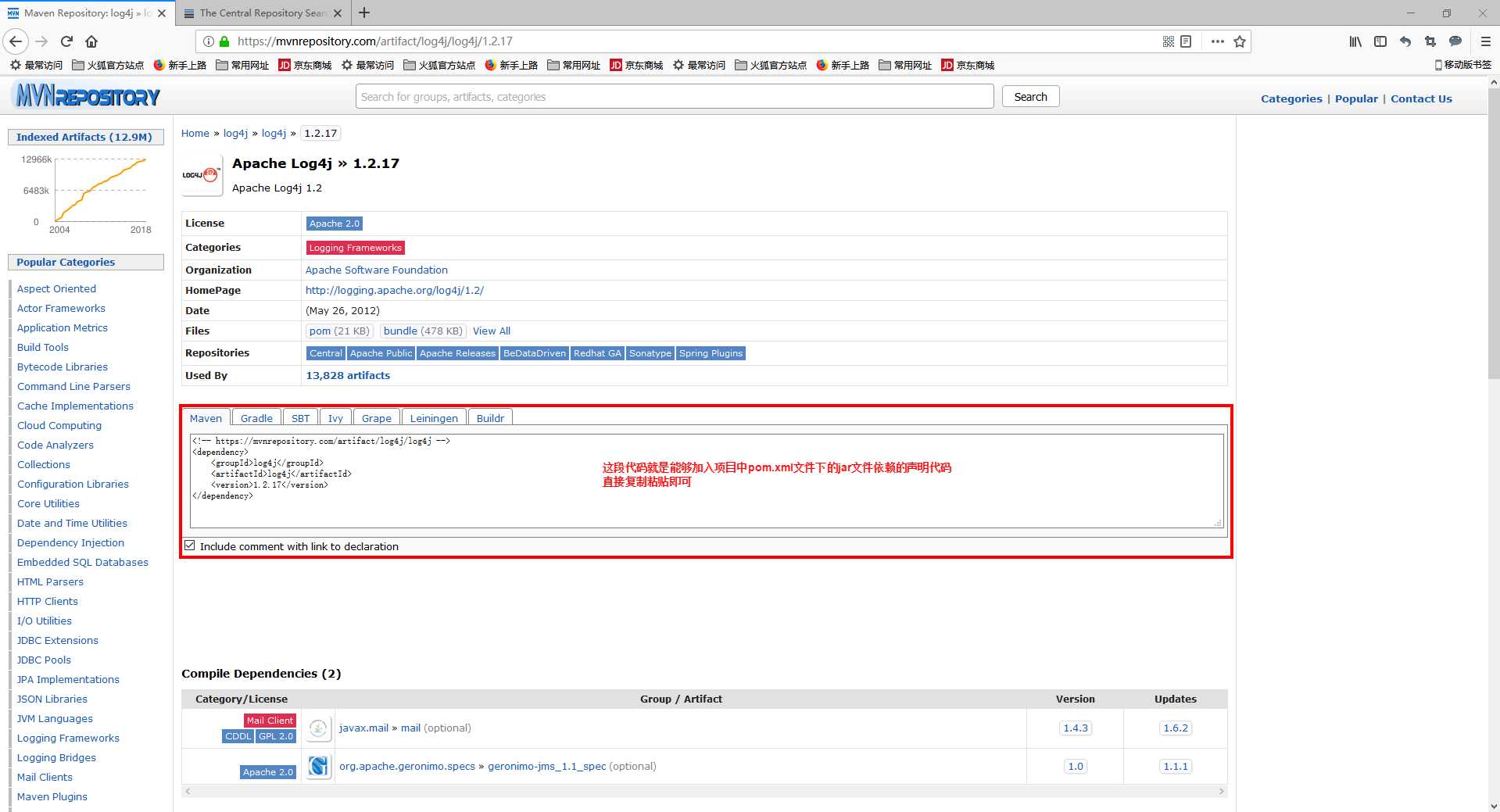1500x812 pixels.
Task: Click the Search button
Action: (1030, 96)
